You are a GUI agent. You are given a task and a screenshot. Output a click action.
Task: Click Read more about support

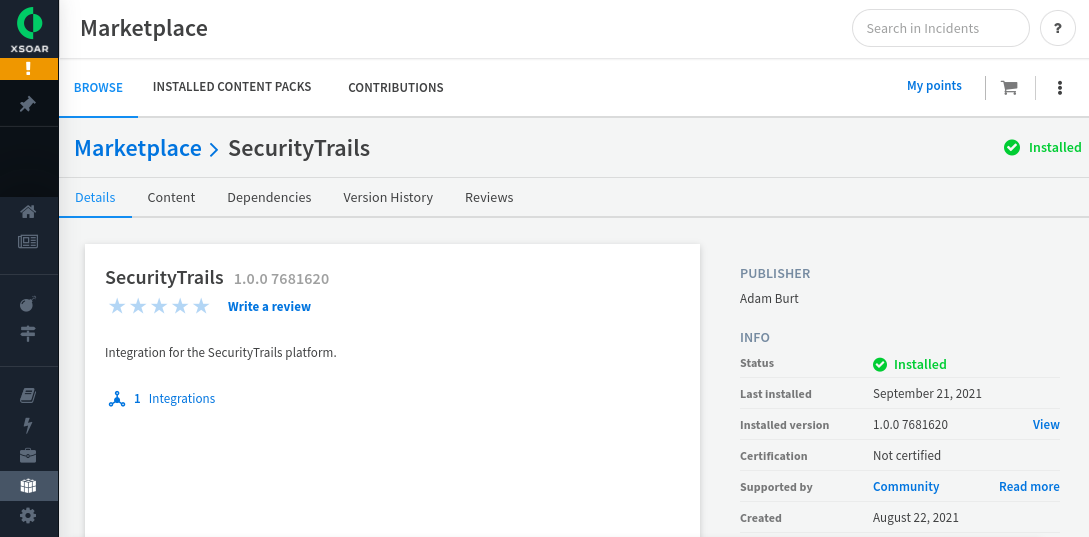1029,486
